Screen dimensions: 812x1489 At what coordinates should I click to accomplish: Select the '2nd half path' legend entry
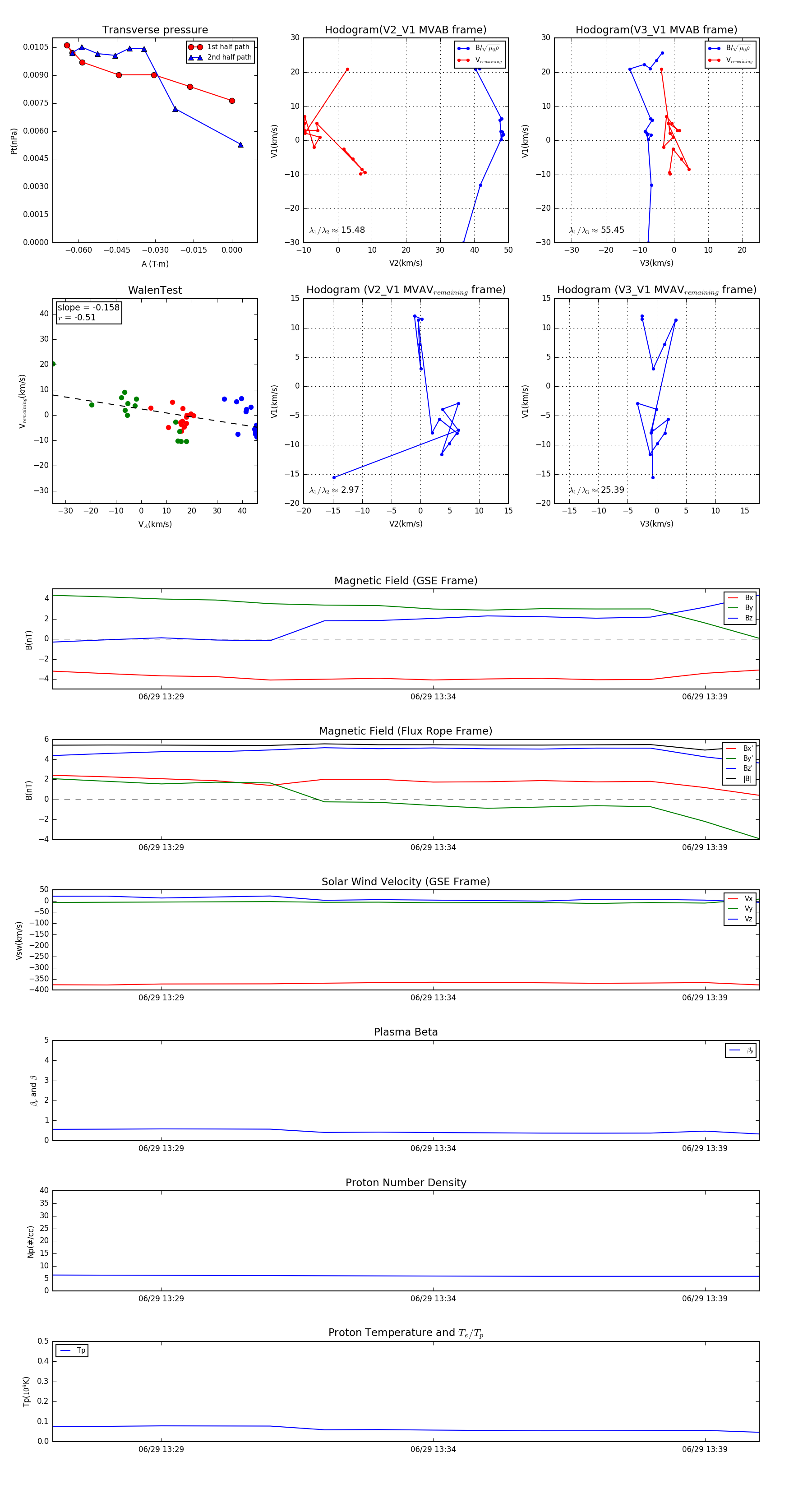221,57
